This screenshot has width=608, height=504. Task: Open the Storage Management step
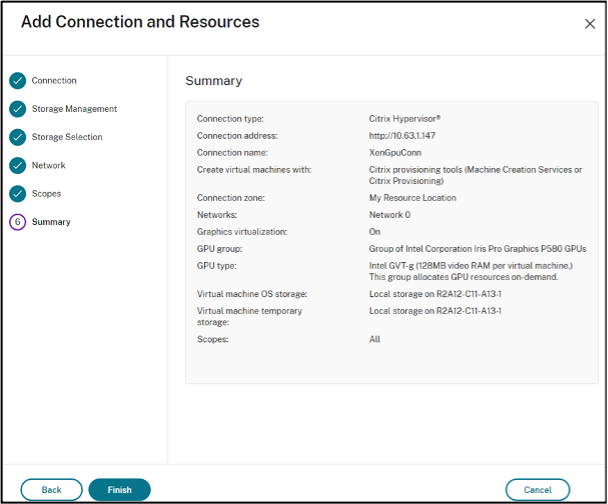tap(74, 109)
